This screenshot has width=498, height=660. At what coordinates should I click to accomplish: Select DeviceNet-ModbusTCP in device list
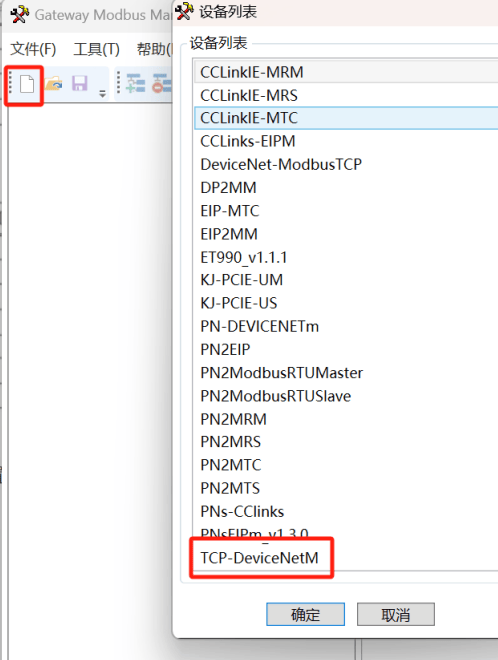346,164
